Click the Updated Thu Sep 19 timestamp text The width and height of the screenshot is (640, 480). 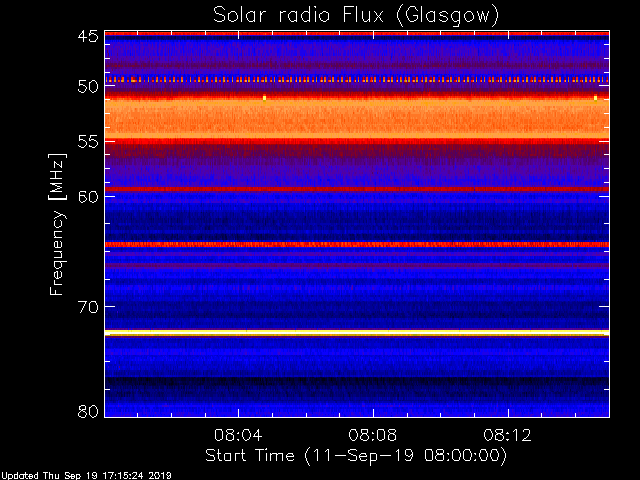[86, 476]
